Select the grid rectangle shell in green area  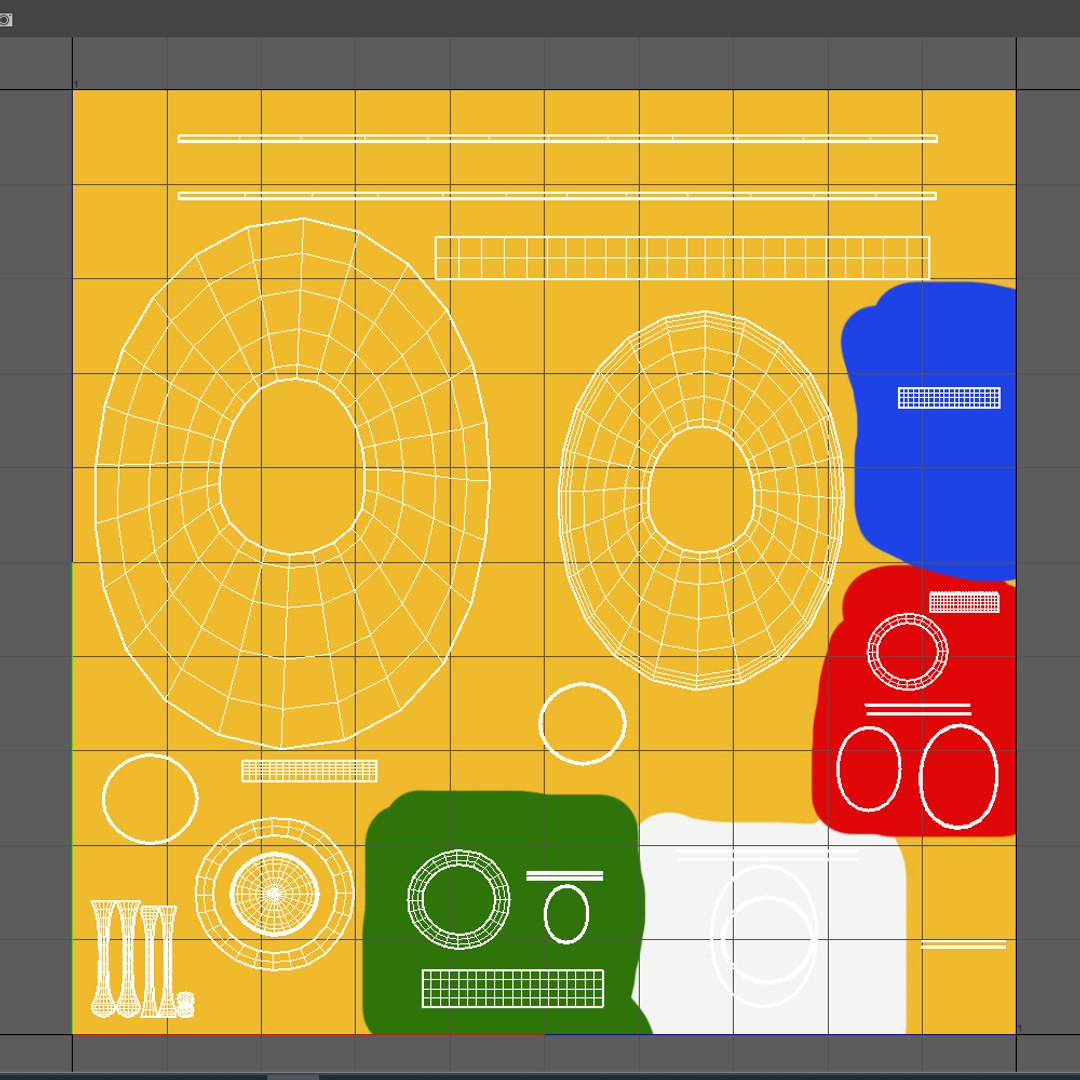[512, 988]
